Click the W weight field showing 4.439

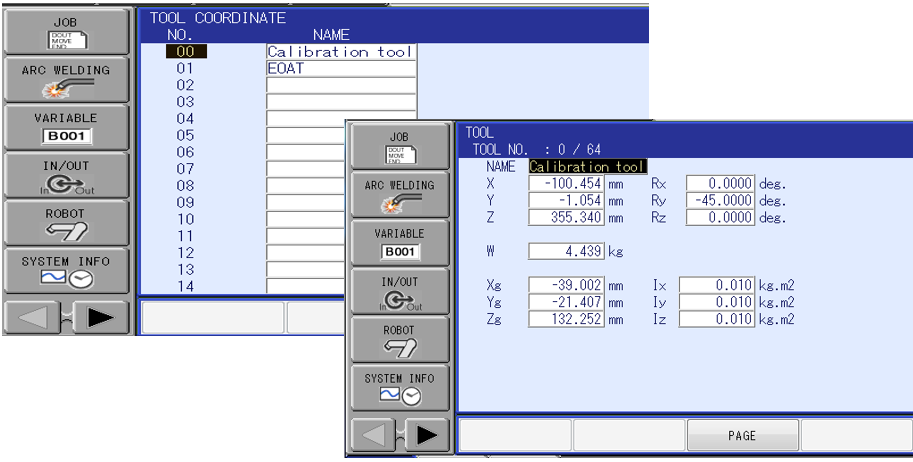(566, 251)
